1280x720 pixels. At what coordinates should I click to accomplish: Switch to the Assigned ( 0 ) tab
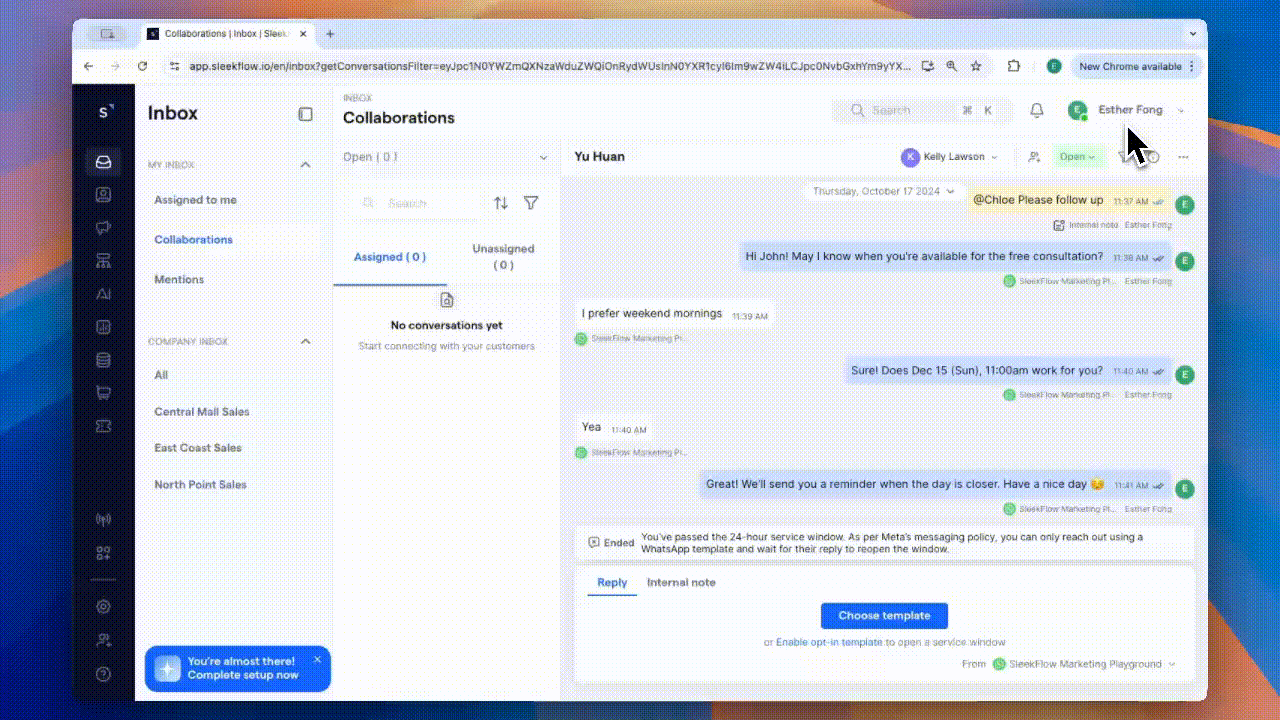click(390, 257)
